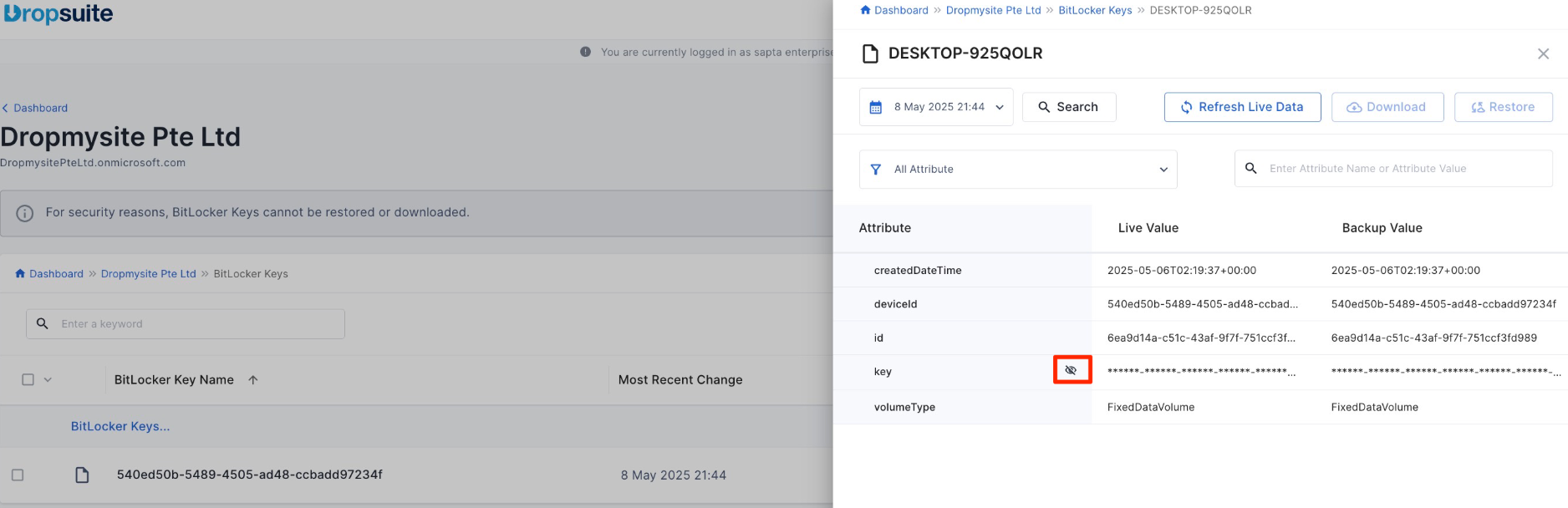Click the Search button in details panel
Screen dimensions: 1568x508
(1069, 107)
